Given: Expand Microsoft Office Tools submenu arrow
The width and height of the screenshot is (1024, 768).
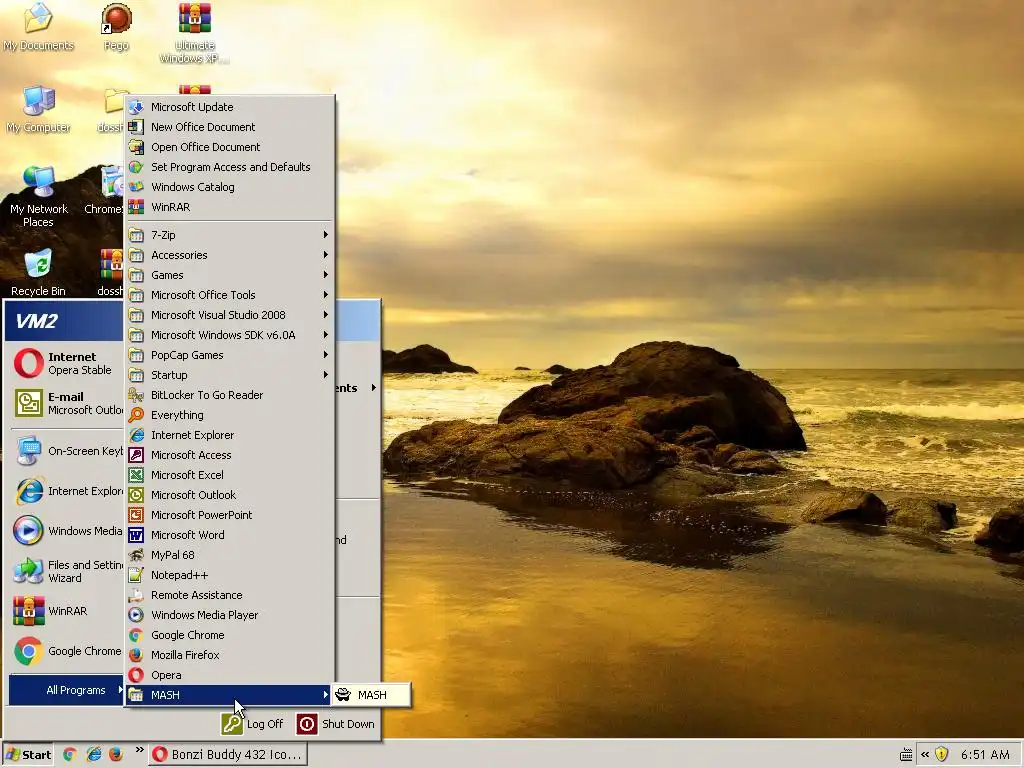Looking at the screenshot, I should point(325,295).
